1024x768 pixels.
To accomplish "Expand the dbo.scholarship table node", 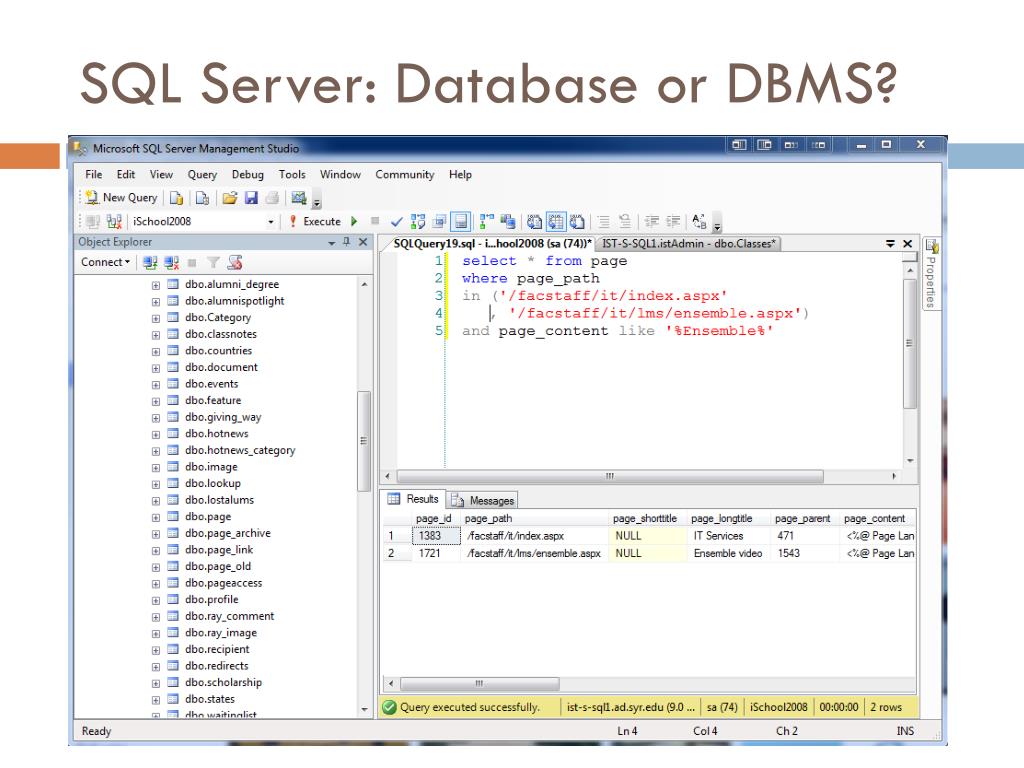I will click(x=155, y=684).
